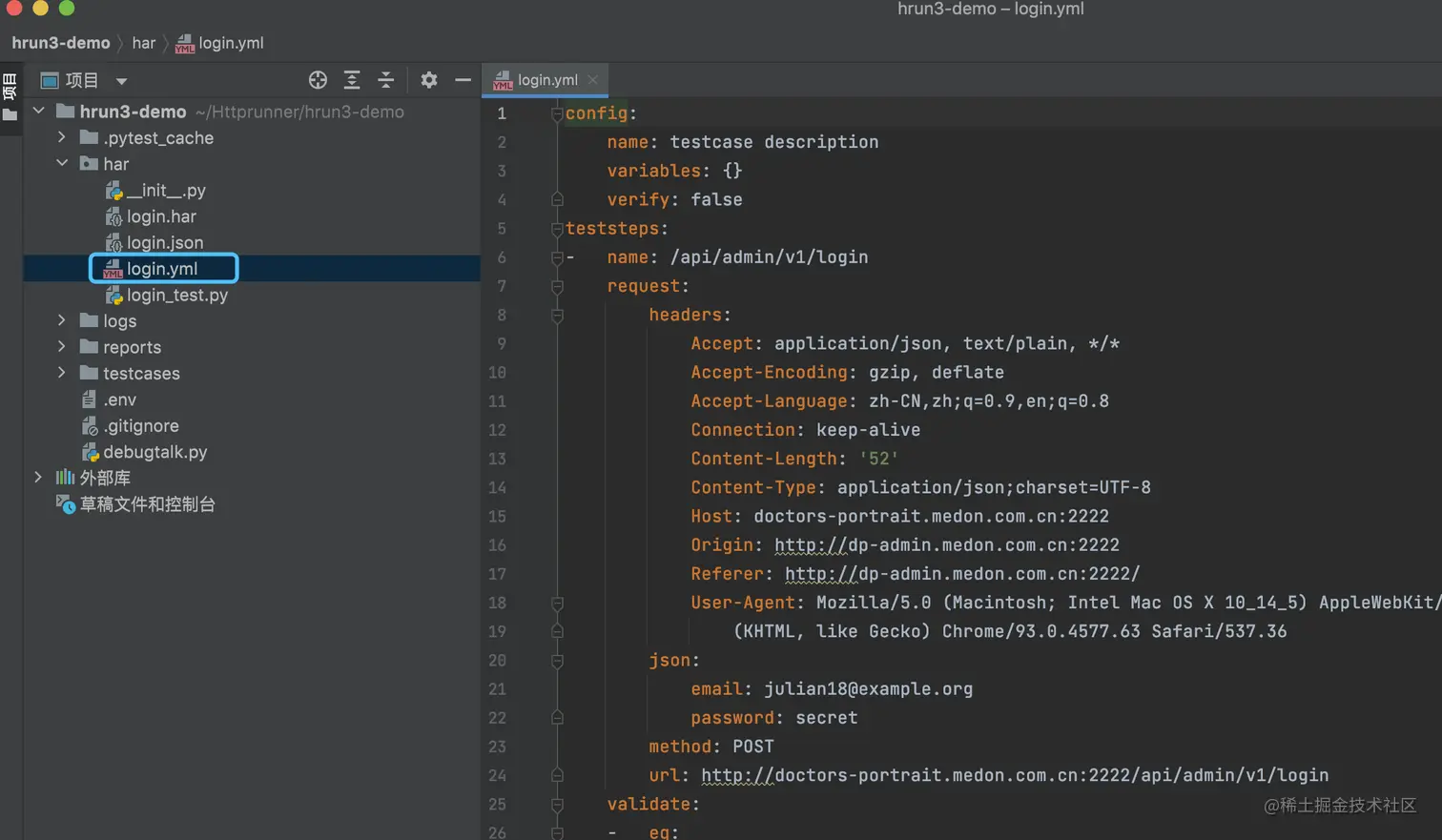Expand the testcases folder
The width and height of the screenshot is (1442, 840).
[x=62, y=373]
